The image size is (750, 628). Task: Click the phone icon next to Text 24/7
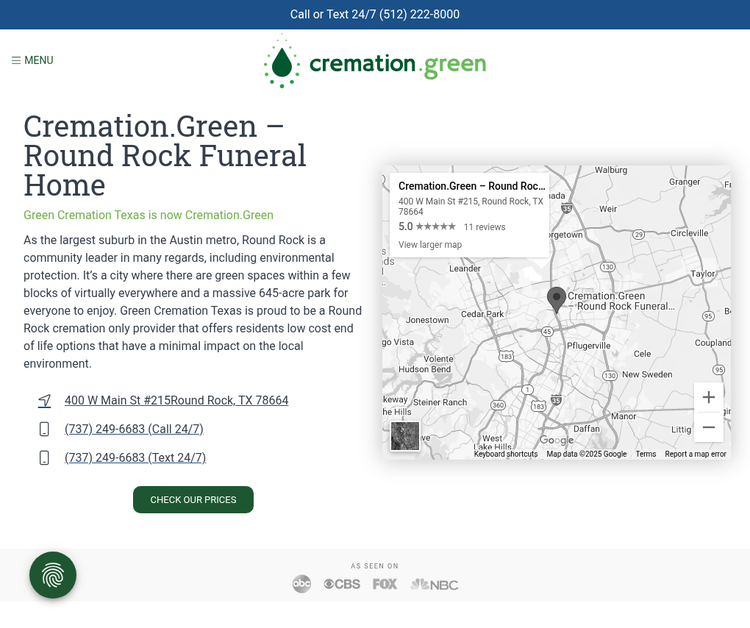(x=44, y=458)
